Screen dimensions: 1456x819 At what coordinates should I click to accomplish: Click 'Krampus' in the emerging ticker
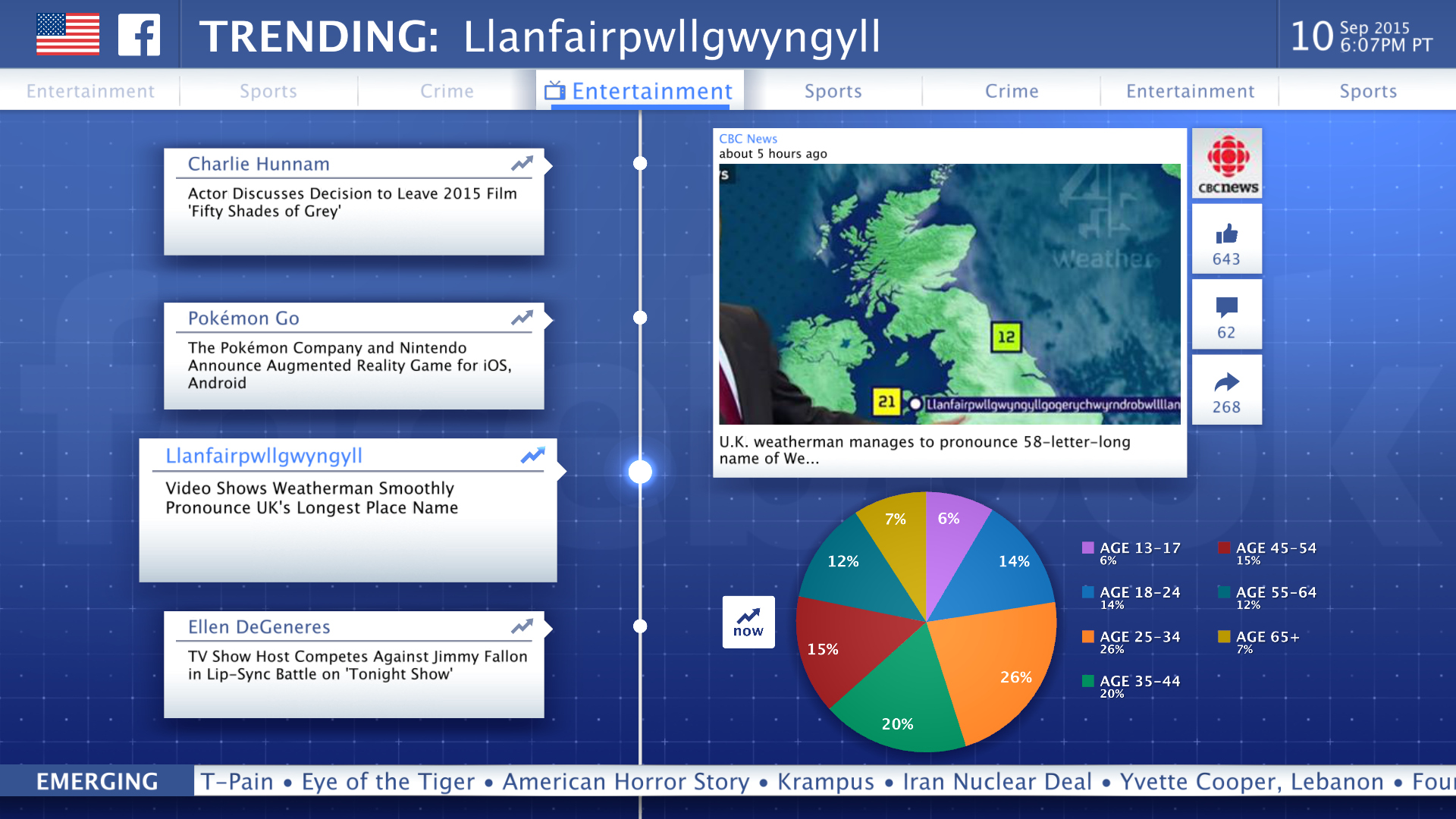pyautogui.click(x=826, y=781)
